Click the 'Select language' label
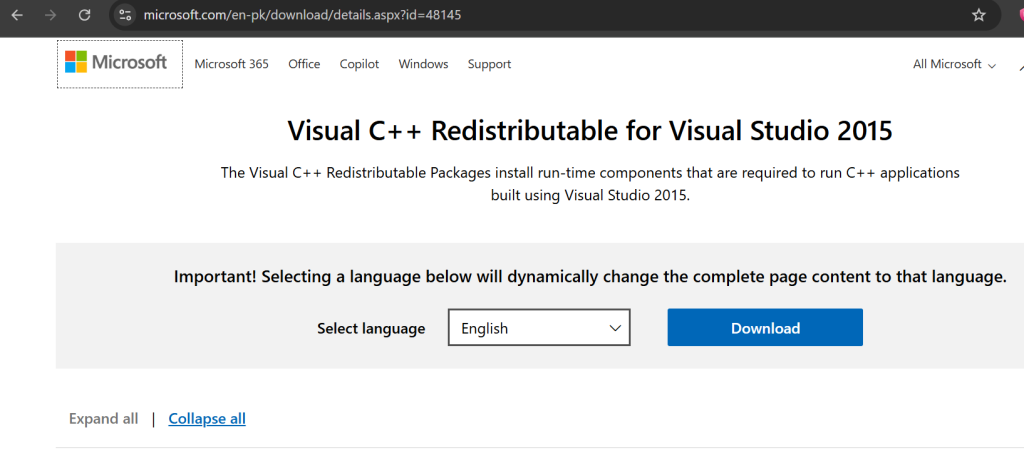The image size is (1024, 470). coord(371,328)
